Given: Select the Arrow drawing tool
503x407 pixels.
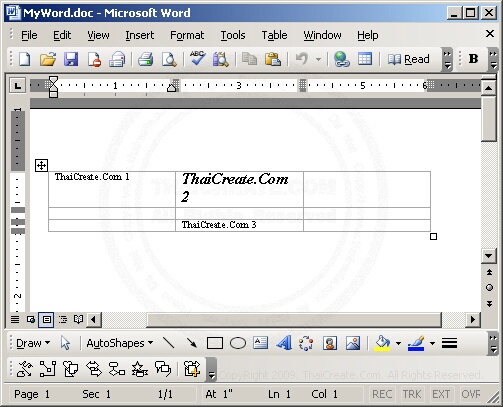Looking at the screenshot, I should click(192, 343).
